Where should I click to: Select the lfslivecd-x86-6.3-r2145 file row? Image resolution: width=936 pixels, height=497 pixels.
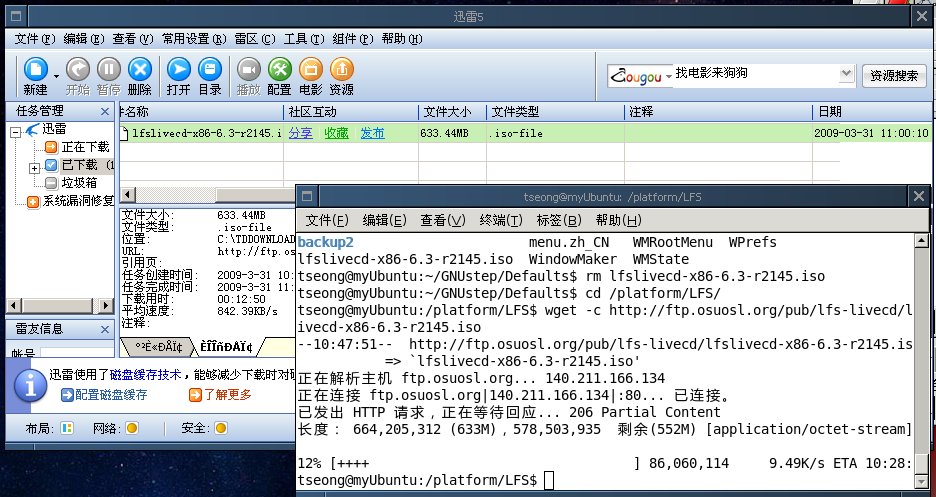525,133
